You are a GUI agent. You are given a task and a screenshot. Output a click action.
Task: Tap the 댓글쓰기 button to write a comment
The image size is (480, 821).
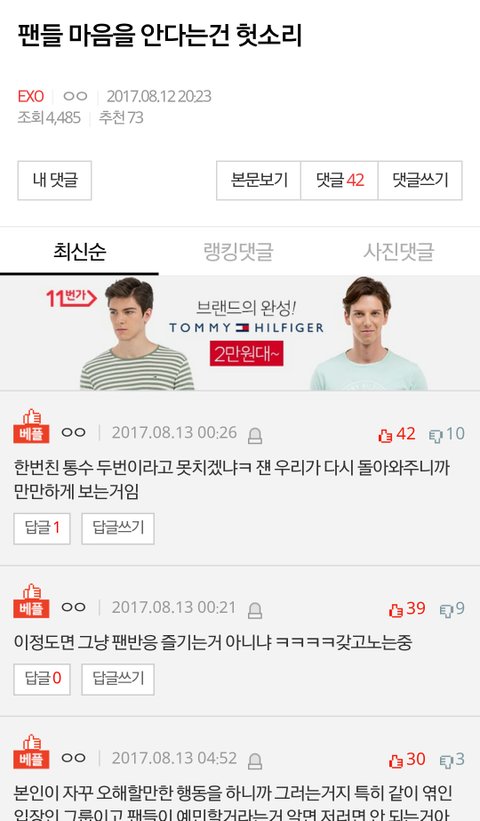click(420, 181)
